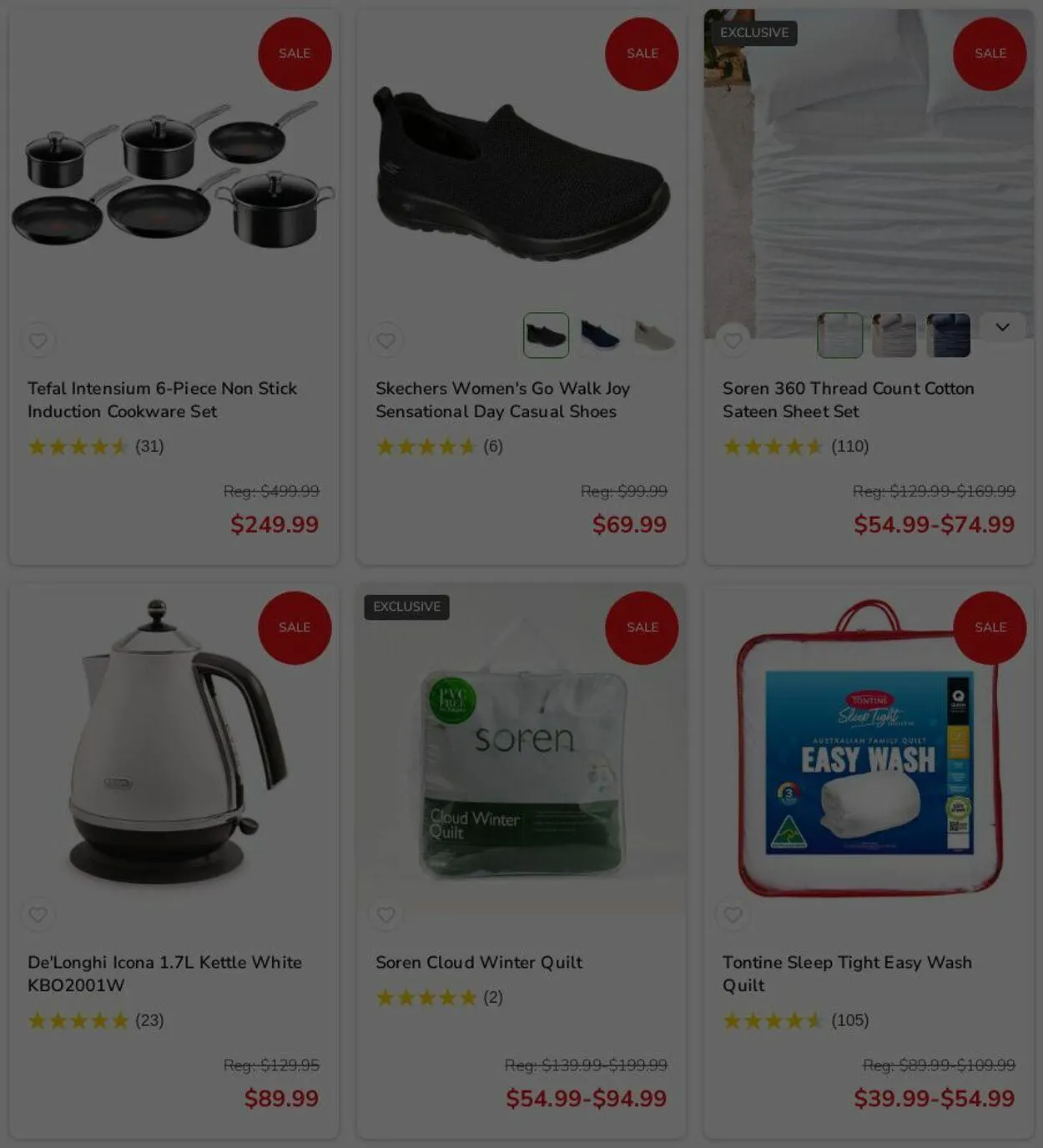The image size is (1043, 1148).
Task: Choose navy Soren sheet set swatch
Action: click(x=948, y=335)
